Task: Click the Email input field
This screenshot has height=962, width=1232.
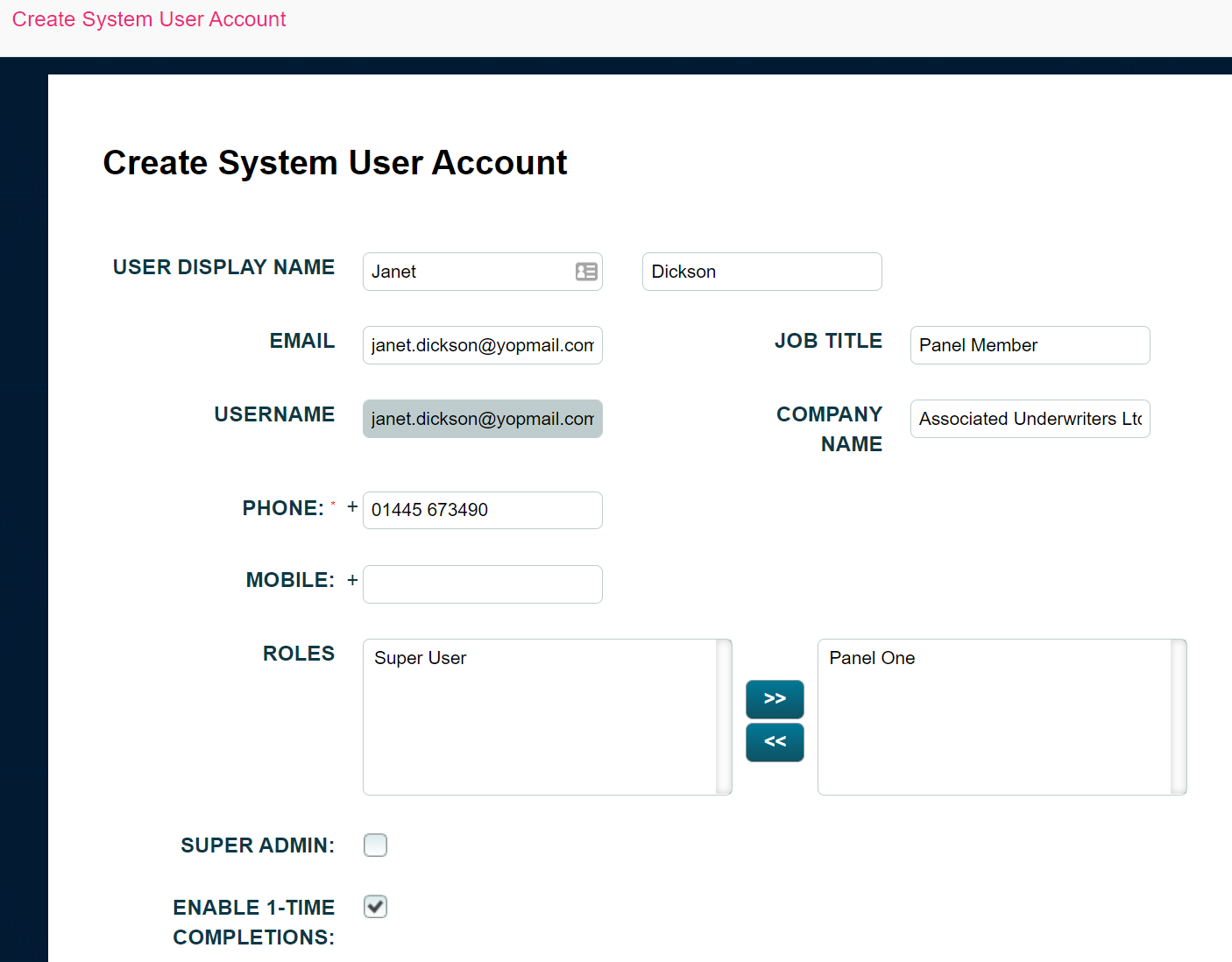Action: tap(483, 345)
